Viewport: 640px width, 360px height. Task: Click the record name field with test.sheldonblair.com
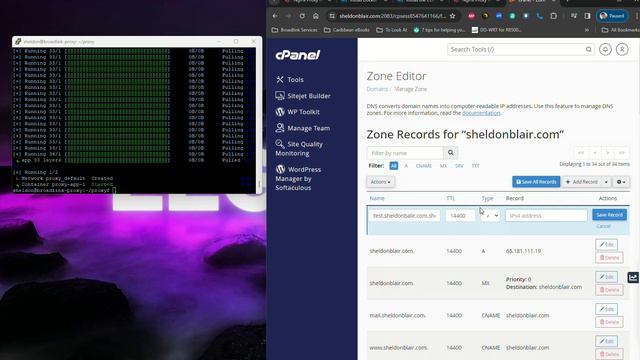click(404, 216)
